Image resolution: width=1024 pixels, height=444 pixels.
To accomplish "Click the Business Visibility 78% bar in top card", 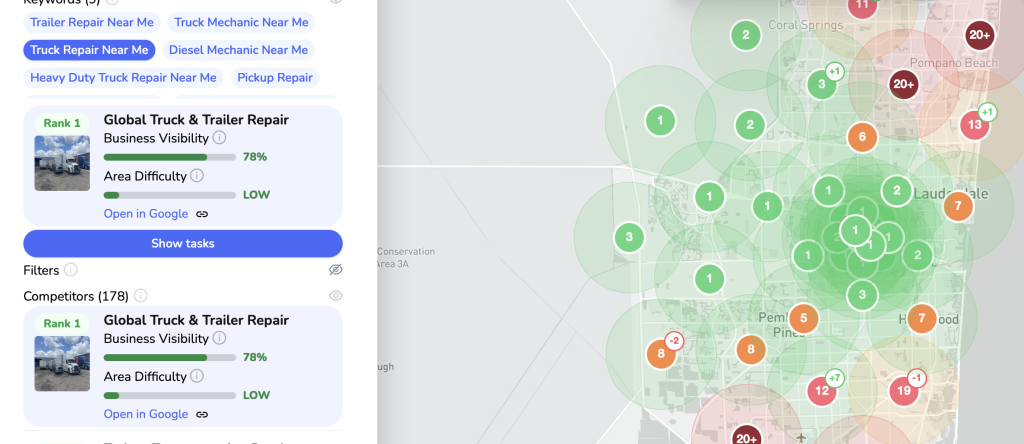I will point(170,157).
